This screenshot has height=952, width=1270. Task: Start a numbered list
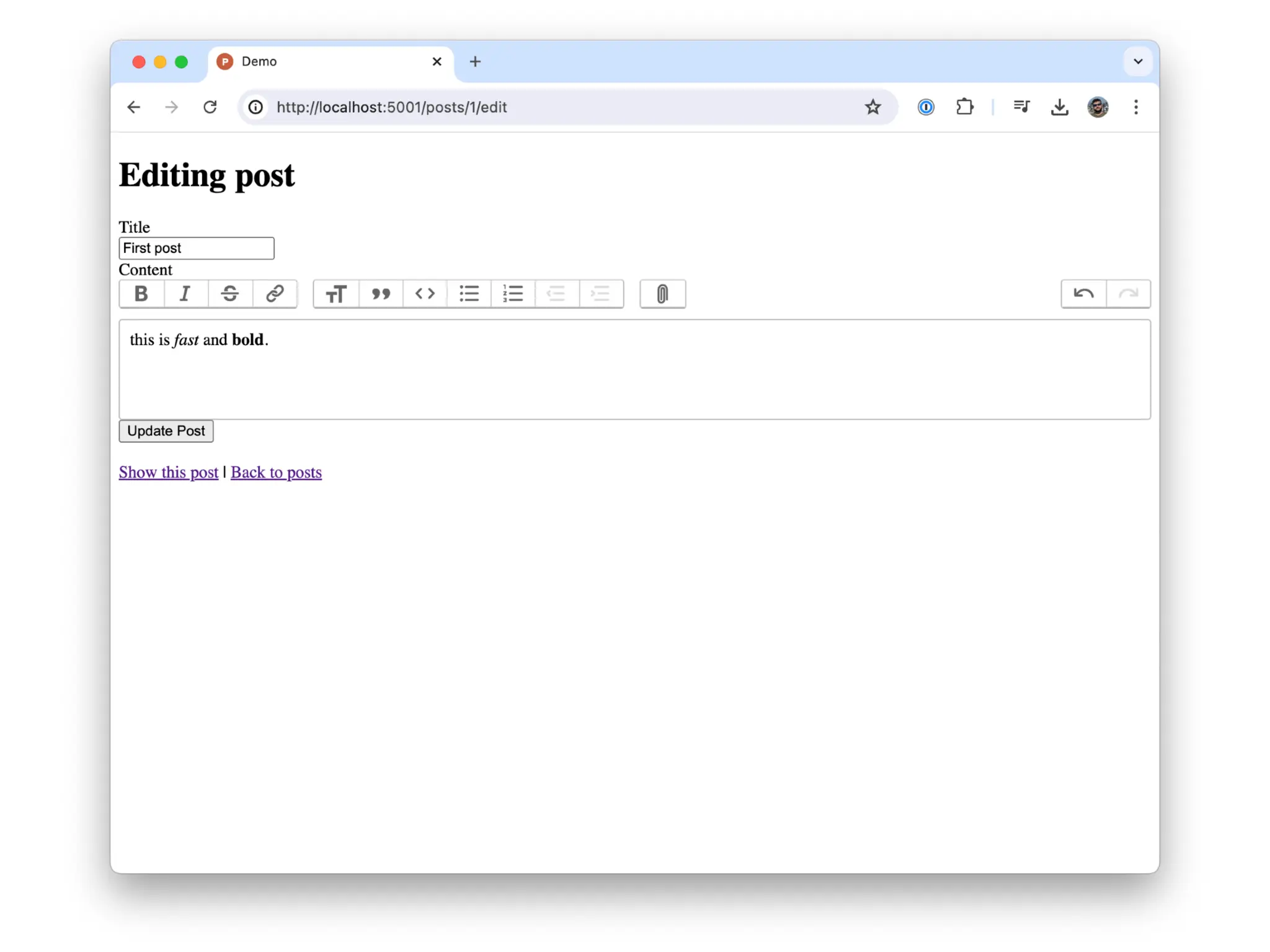click(513, 294)
